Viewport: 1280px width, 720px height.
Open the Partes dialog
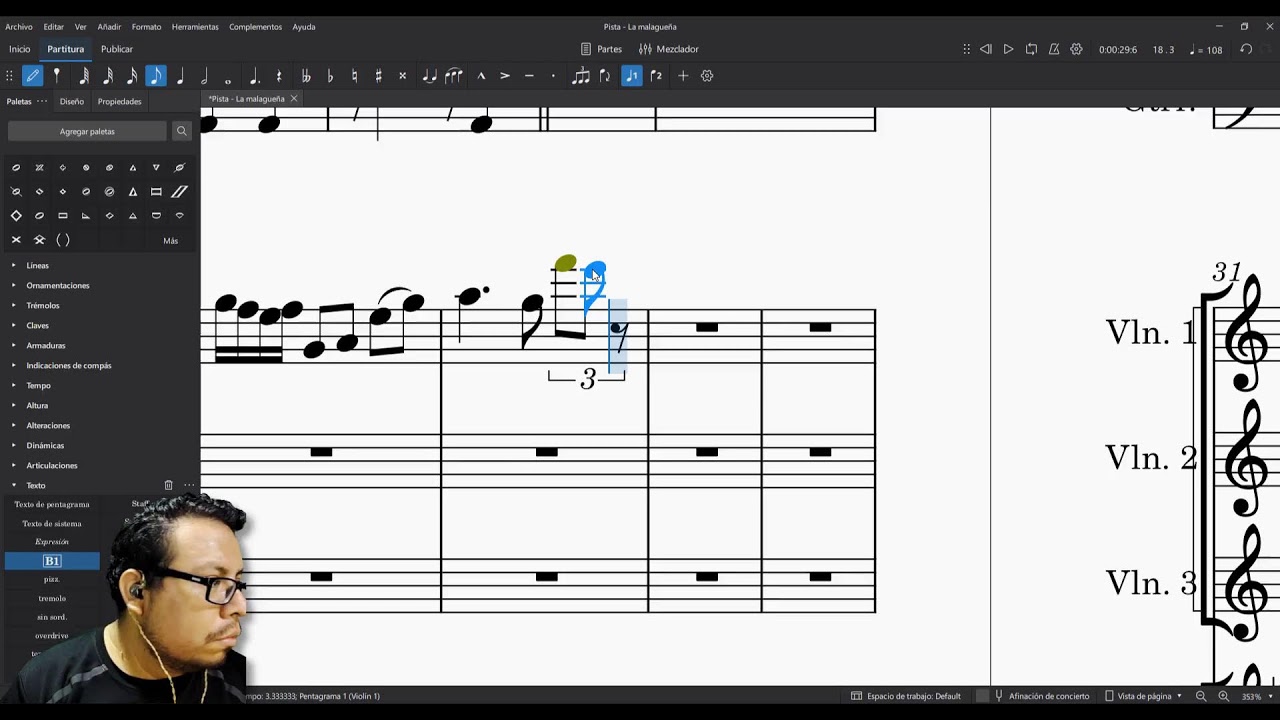(601, 49)
